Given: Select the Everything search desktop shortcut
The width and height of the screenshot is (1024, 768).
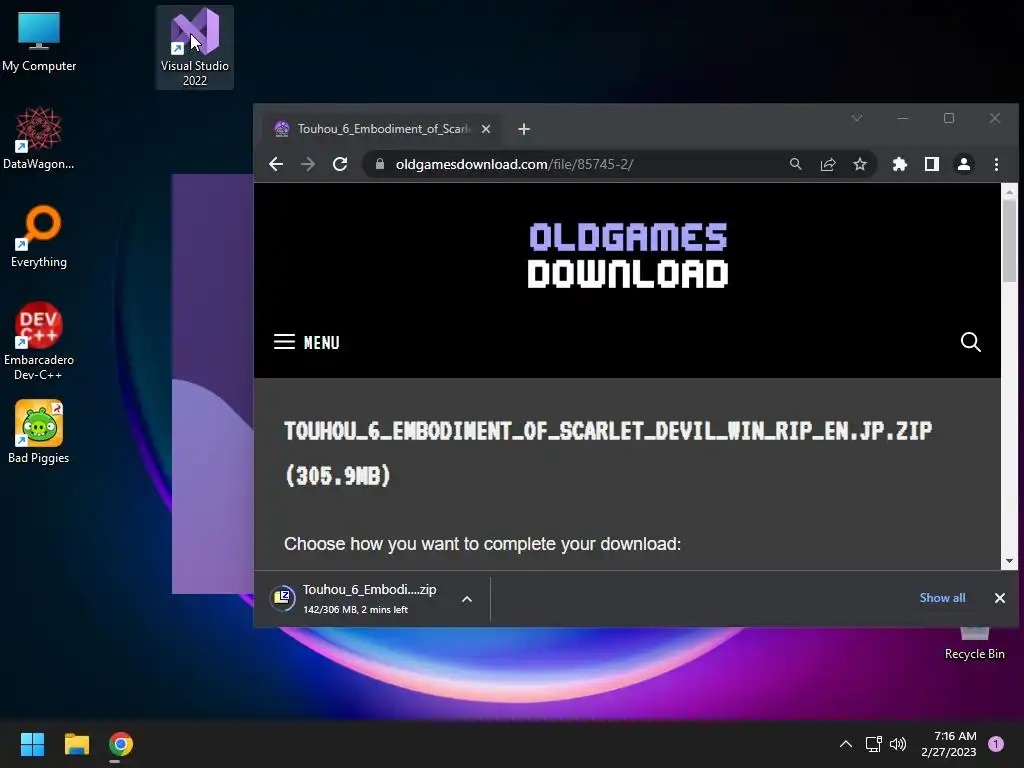Looking at the screenshot, I should [x=39, y=236].
